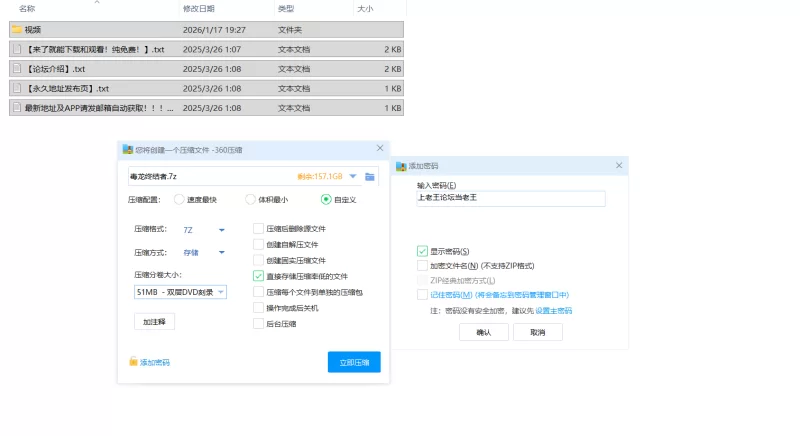Image resolution: width=800 pixels, height=436 pixels.
Task: Click the lock icon next to 添加密码
Action: (133, 362)
